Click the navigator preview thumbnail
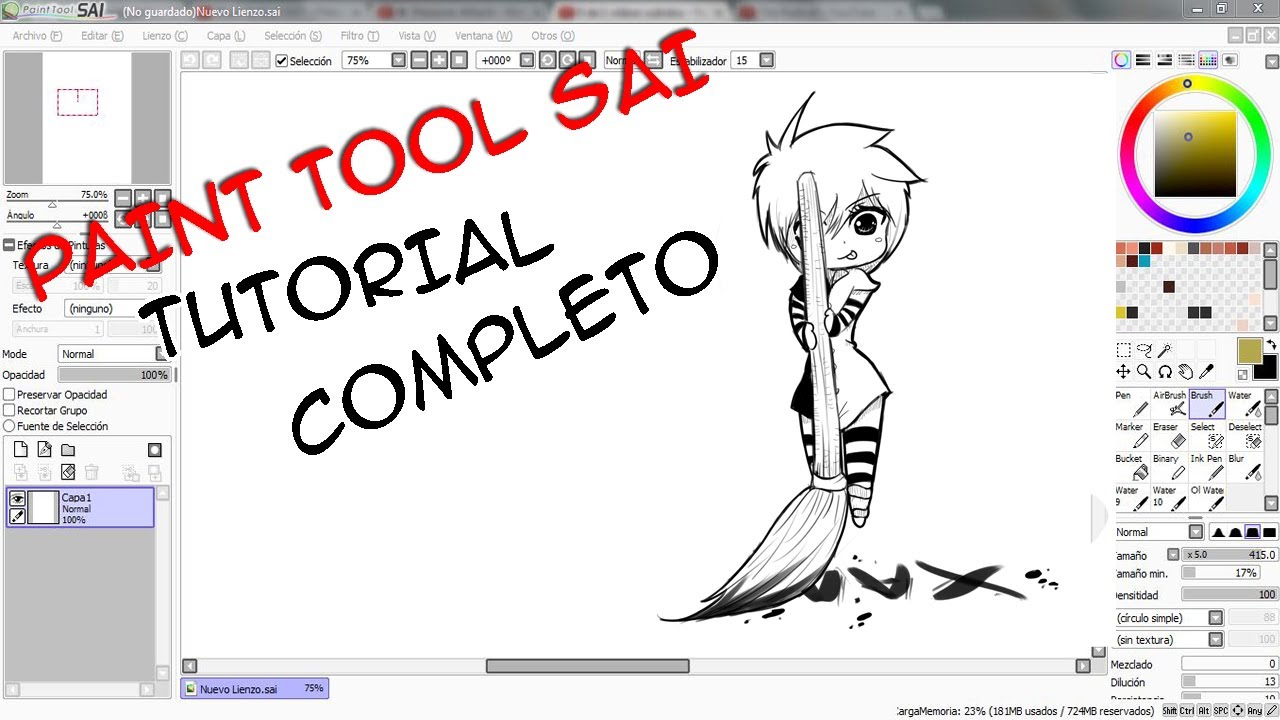 [x=87, y=117]
